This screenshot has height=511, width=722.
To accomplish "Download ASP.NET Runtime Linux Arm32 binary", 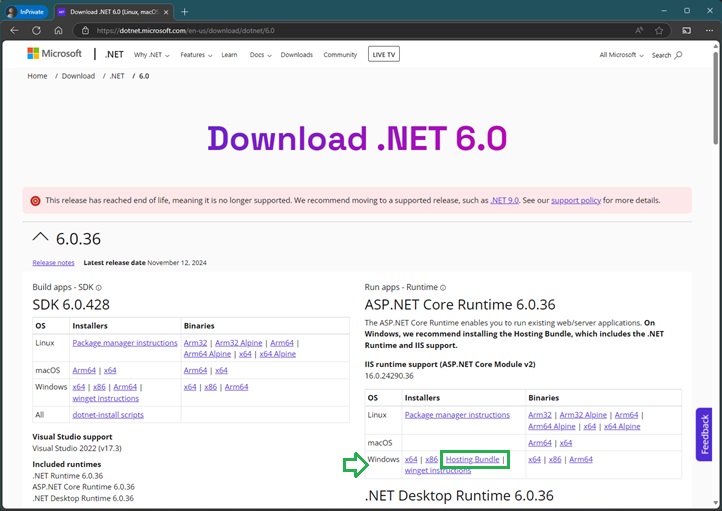I will click(x=540, y=415).
